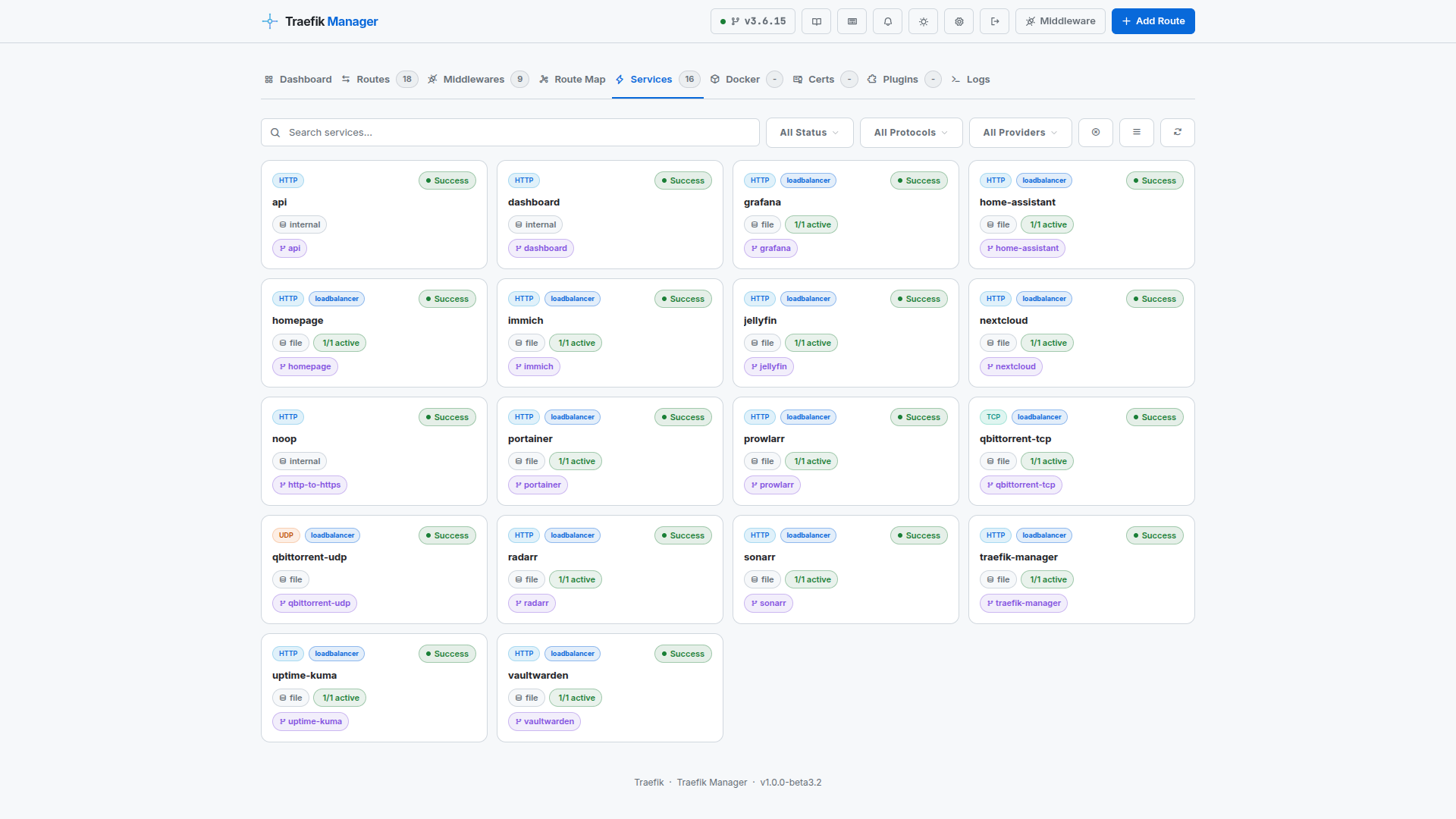Image resolution: width=1456 pixels, height=819 pixels.
Task: Click the api router tag
Action: (290, 249)
